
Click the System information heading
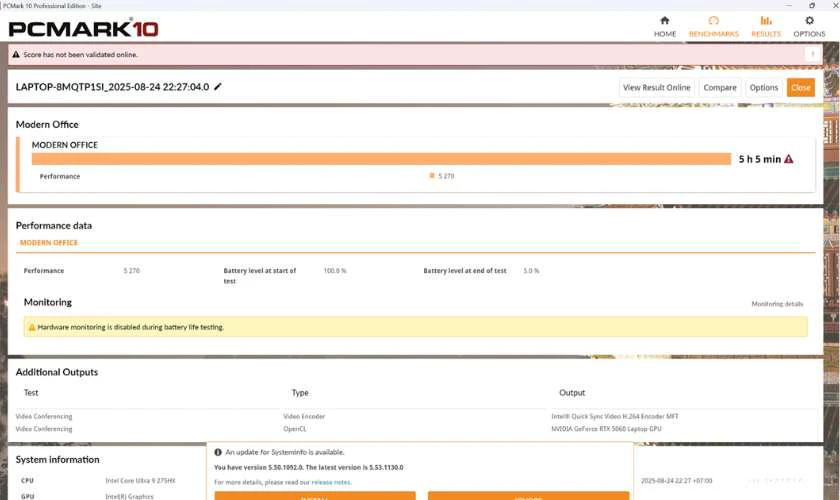[57, 460]
